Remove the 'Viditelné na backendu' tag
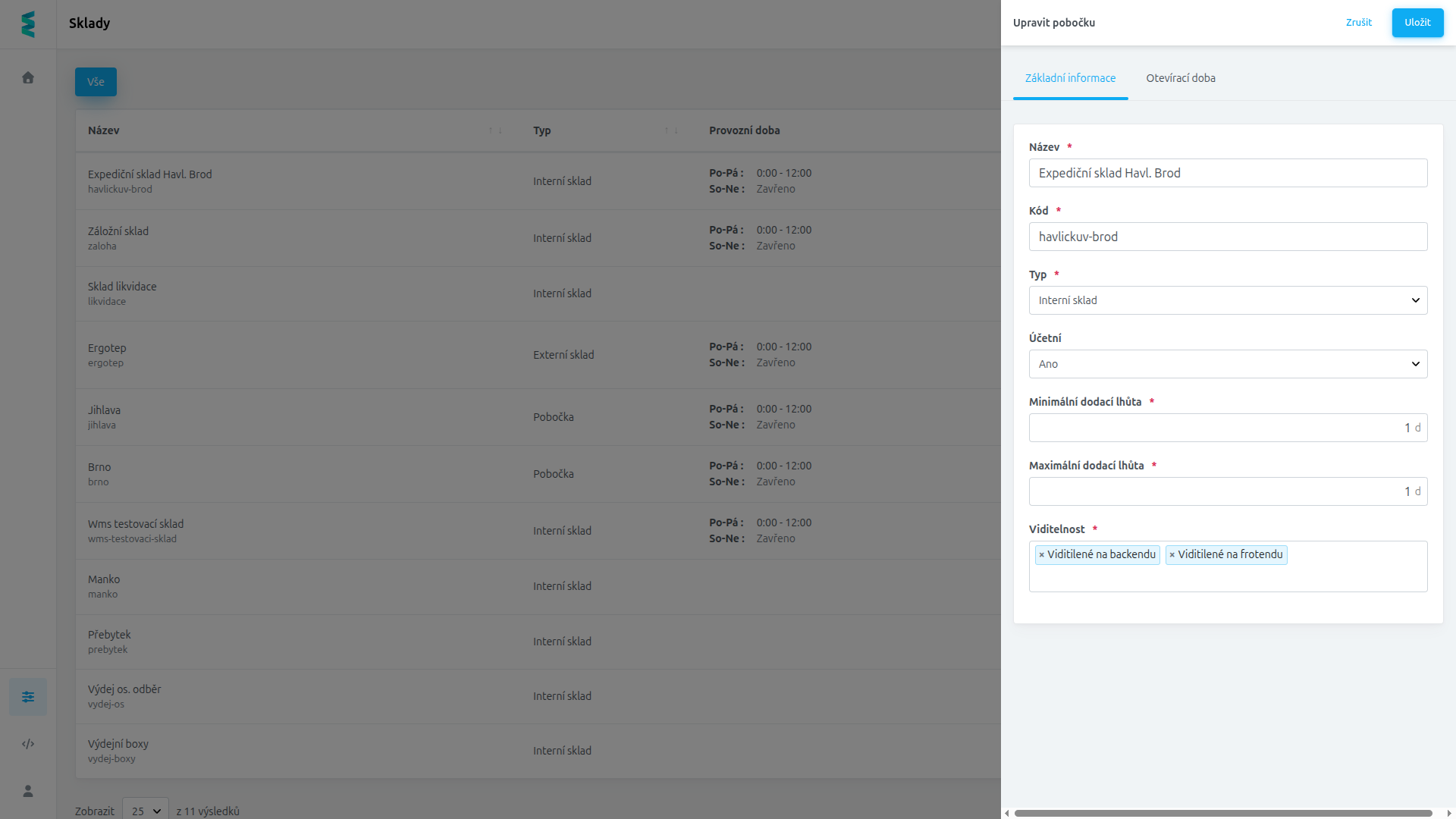The width and height of the screenshot is (1456, 819). click(1042, 555)
